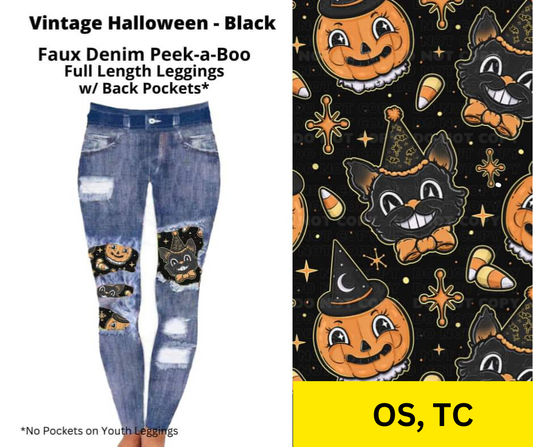This screenshot has height=447, width=533.
Task: Click the candy corn near top pumpkin
Action: pyautogui.click(x=430, y=91)
